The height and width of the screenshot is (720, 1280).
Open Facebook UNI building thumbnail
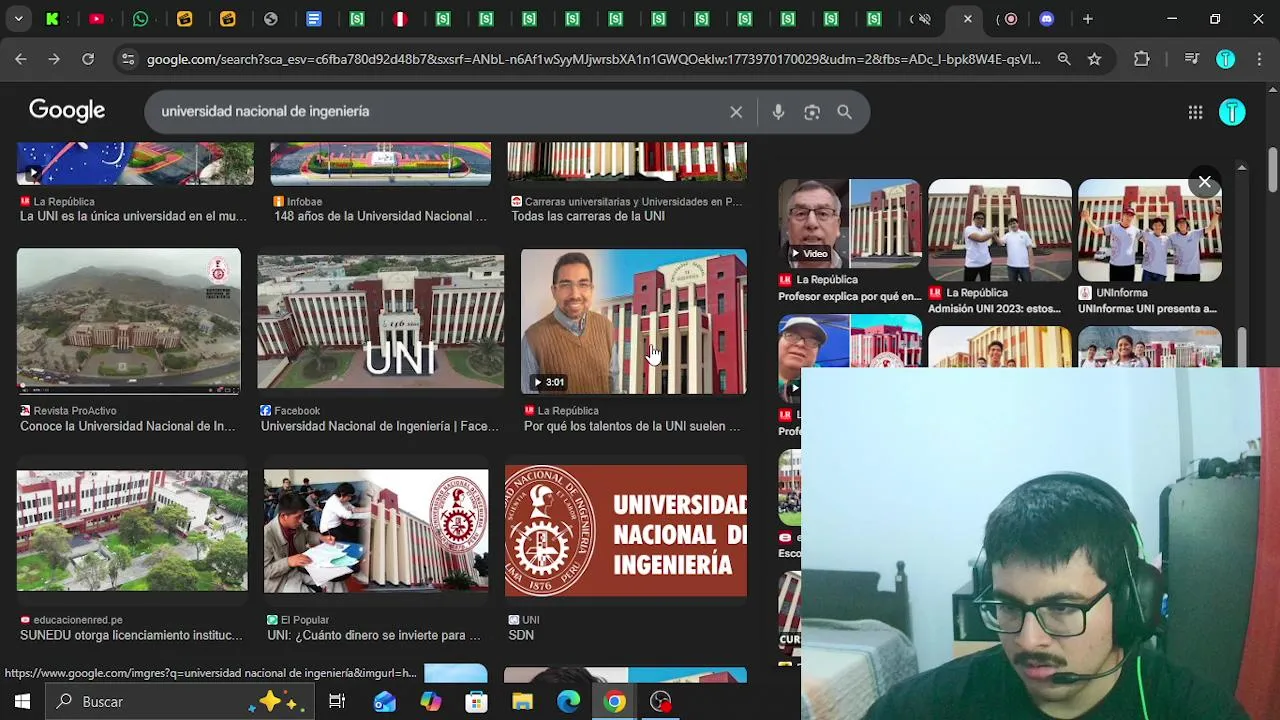(x=381, y=321)
